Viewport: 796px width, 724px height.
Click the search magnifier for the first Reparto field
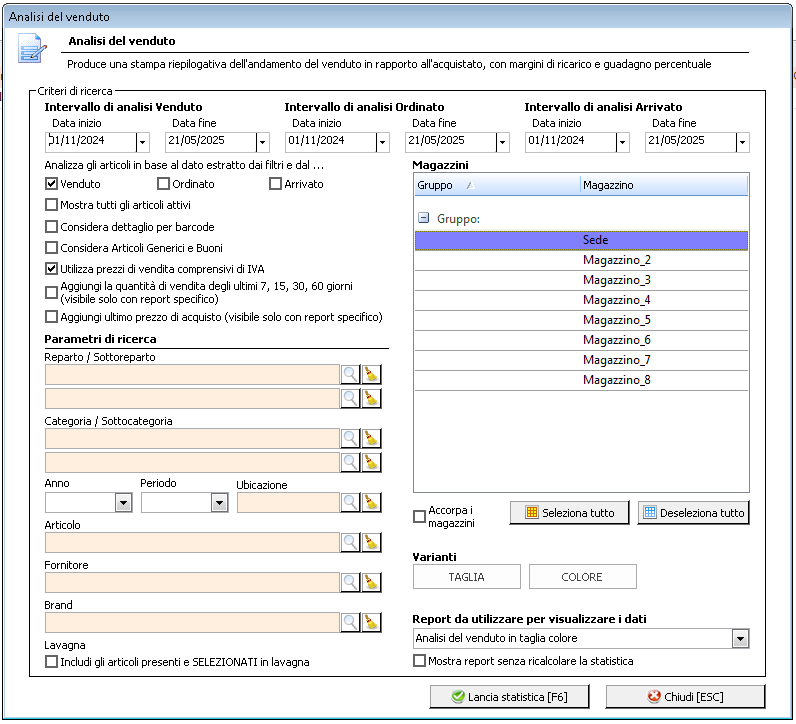350,375
